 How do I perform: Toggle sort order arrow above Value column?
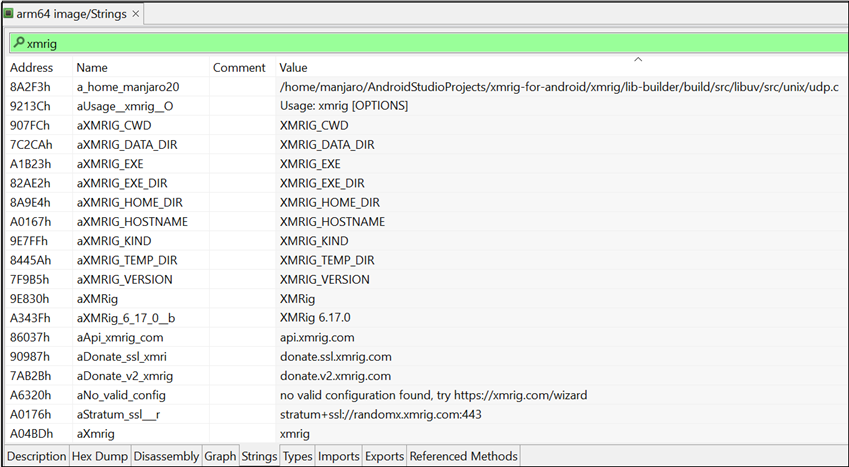pos(638,59)
